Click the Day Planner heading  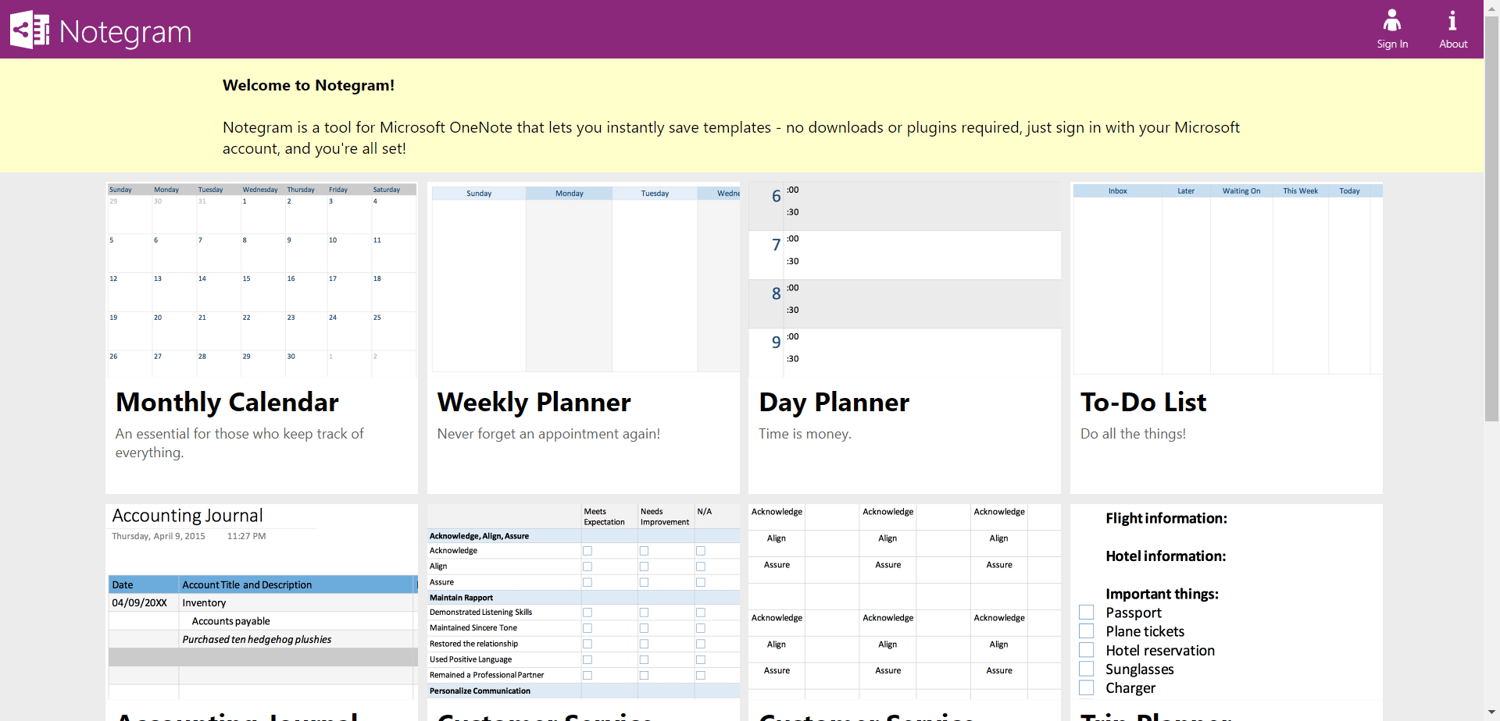(834, 402)
